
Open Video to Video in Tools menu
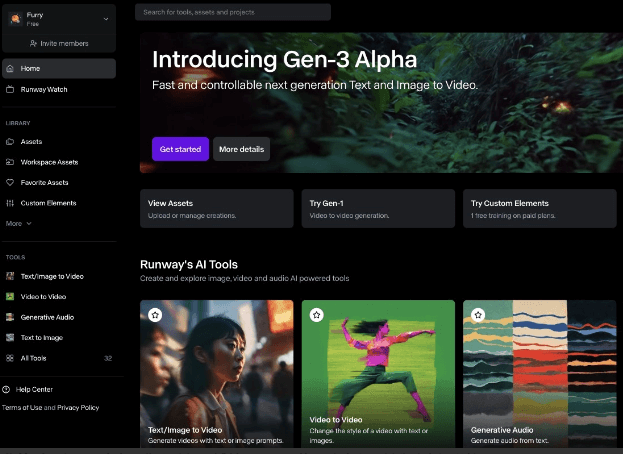tap(43, 296)
